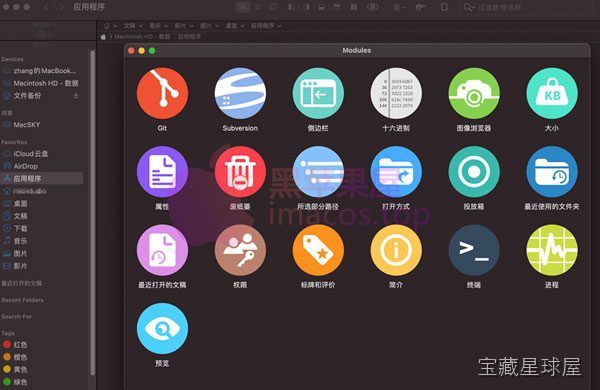Select 文件备份 in the sidebar
Image resolution: width=600 pixels, height=390 pixels.
click(23, 96)
